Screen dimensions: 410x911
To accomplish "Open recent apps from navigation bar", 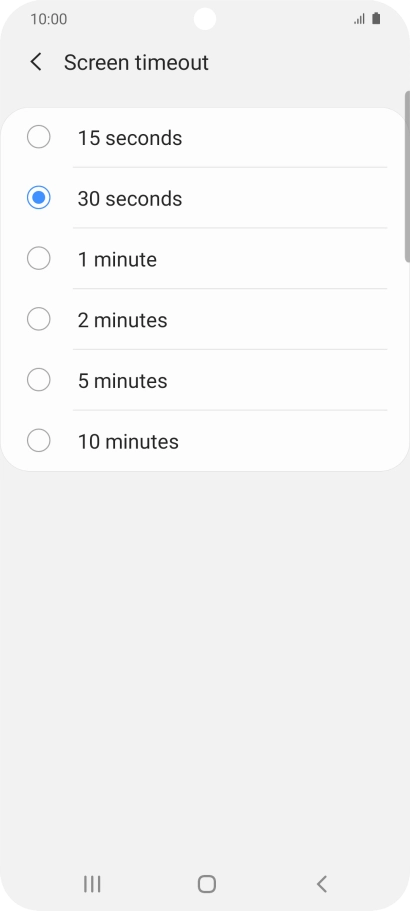I will click(x=92, y=884).
